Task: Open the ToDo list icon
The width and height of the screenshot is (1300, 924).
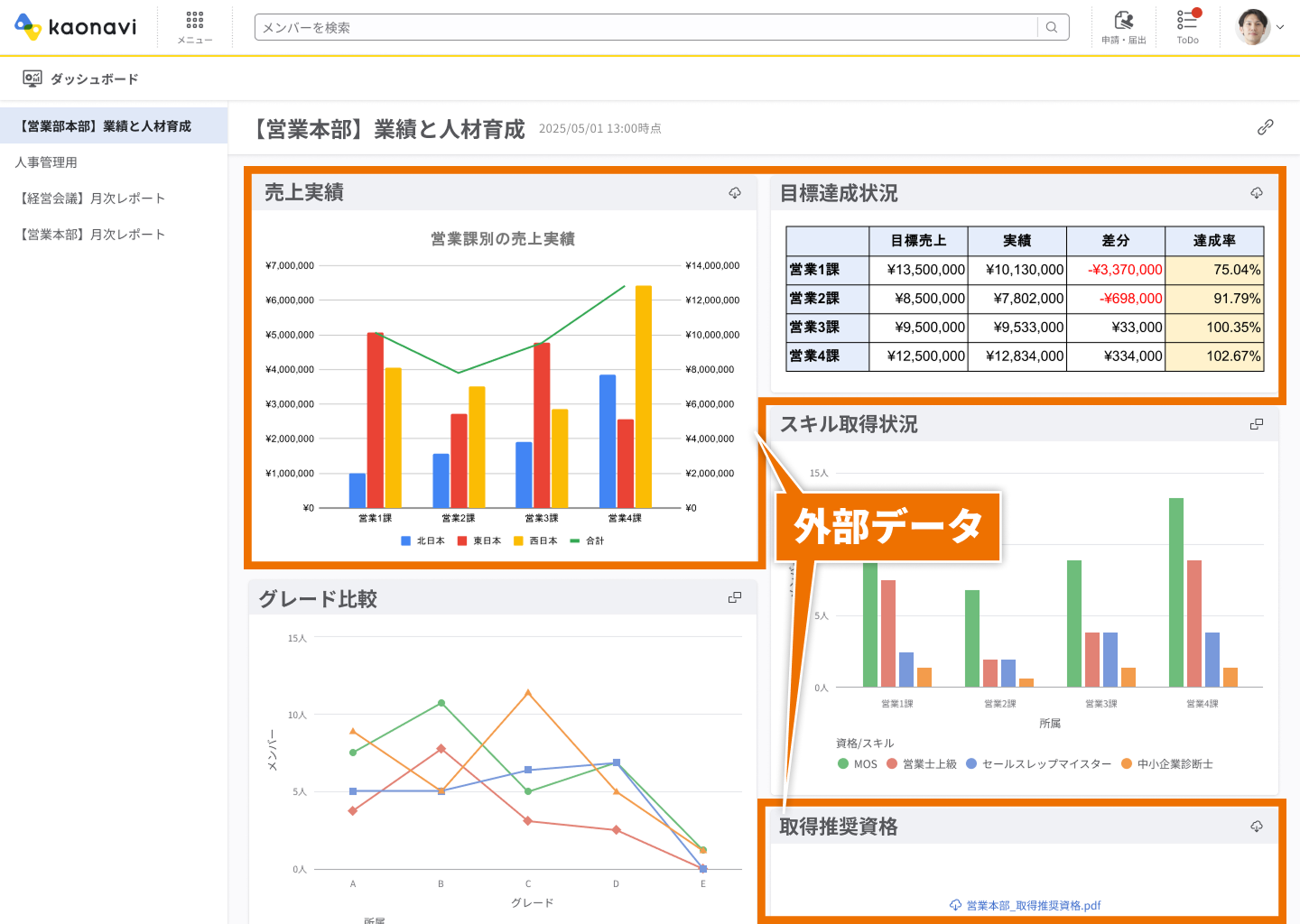Action: (x=1188, y=27)
